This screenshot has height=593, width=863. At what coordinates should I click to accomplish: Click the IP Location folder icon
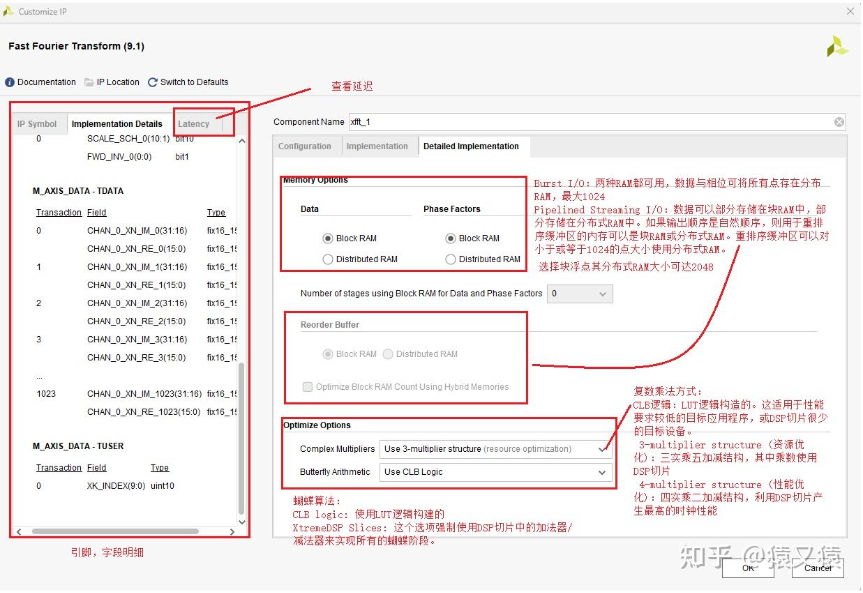[89, 82]
